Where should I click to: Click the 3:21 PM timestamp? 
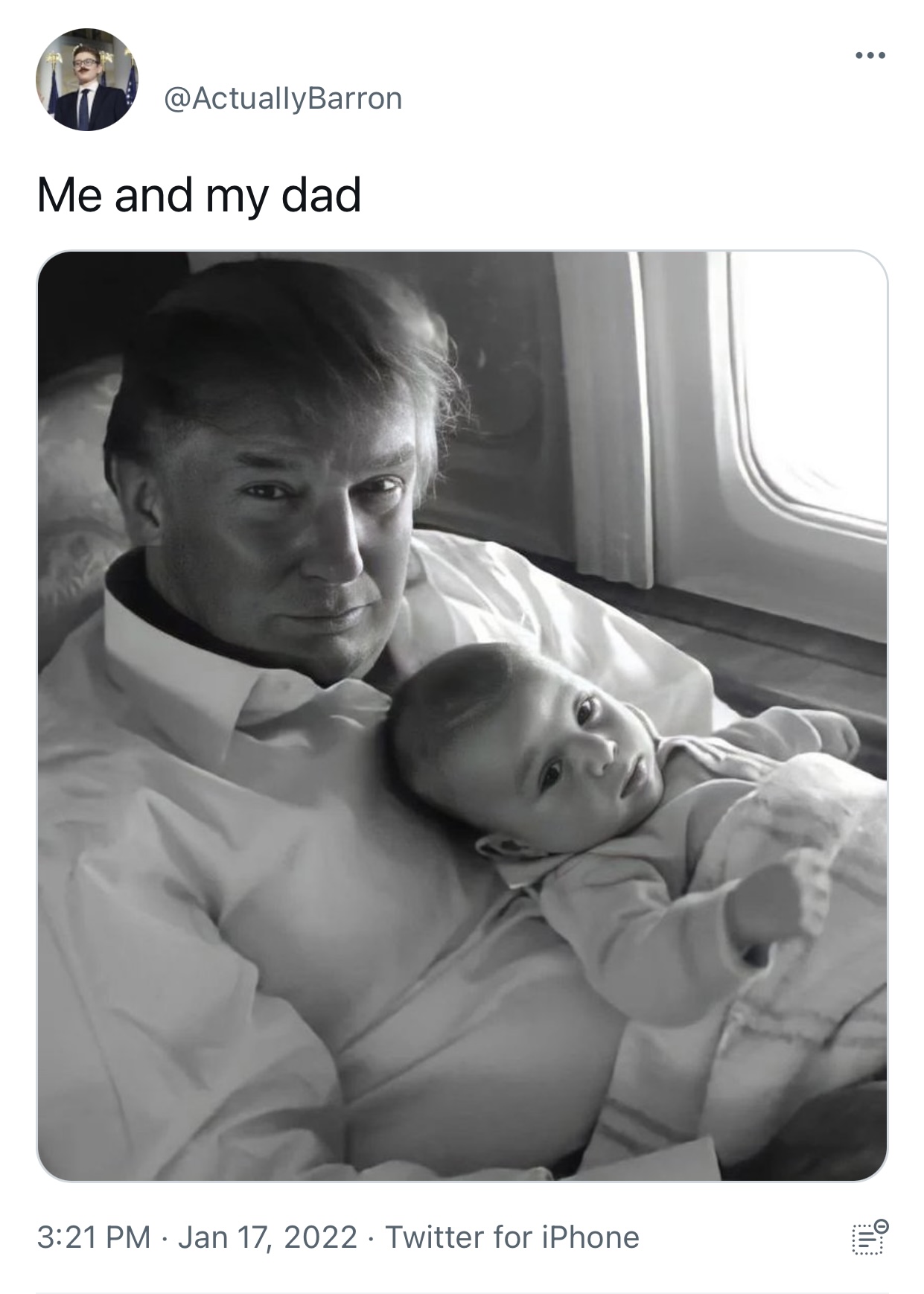click(94, 1237)
